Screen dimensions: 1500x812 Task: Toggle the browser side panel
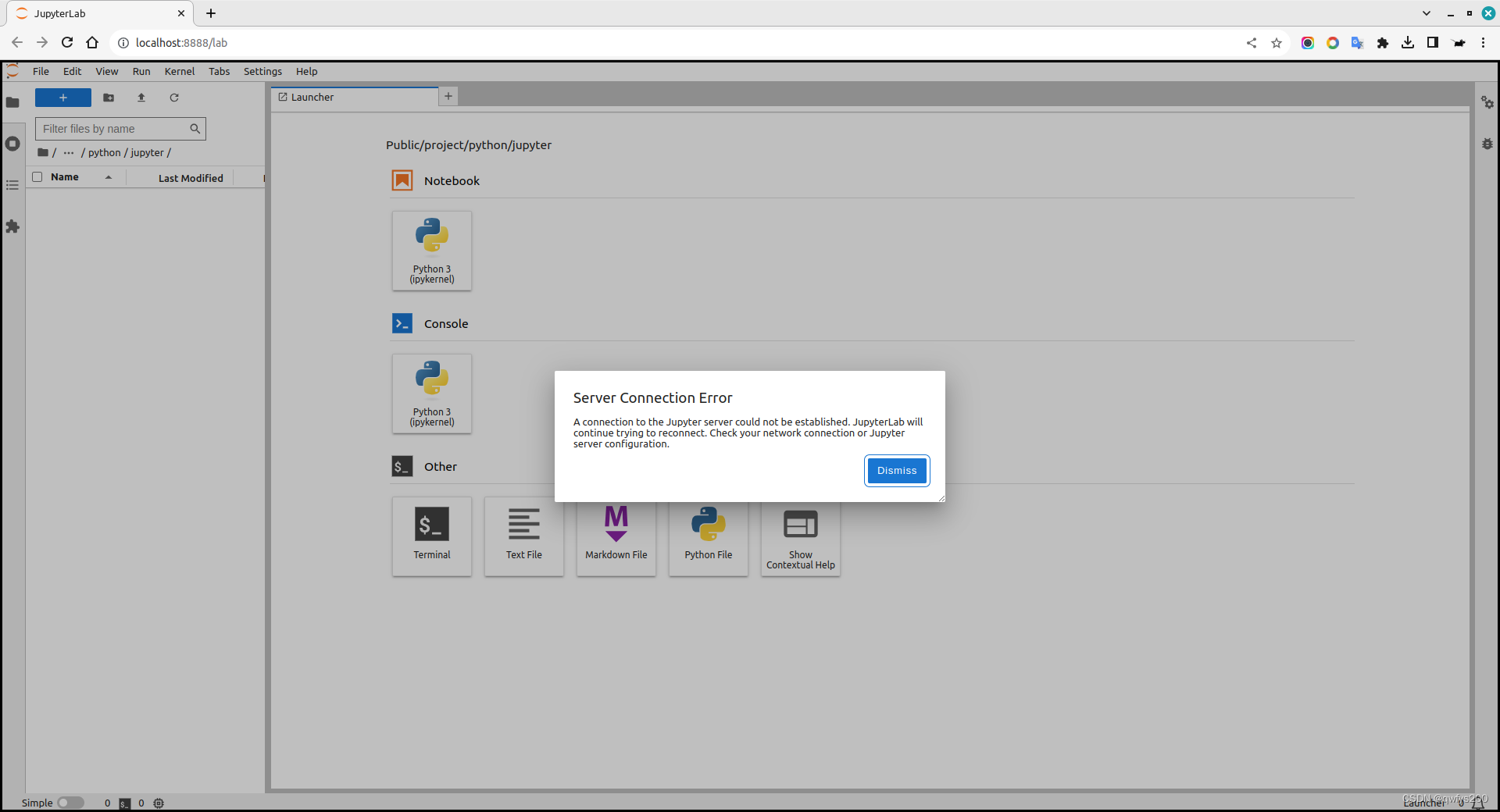[x=1433, y=43]
